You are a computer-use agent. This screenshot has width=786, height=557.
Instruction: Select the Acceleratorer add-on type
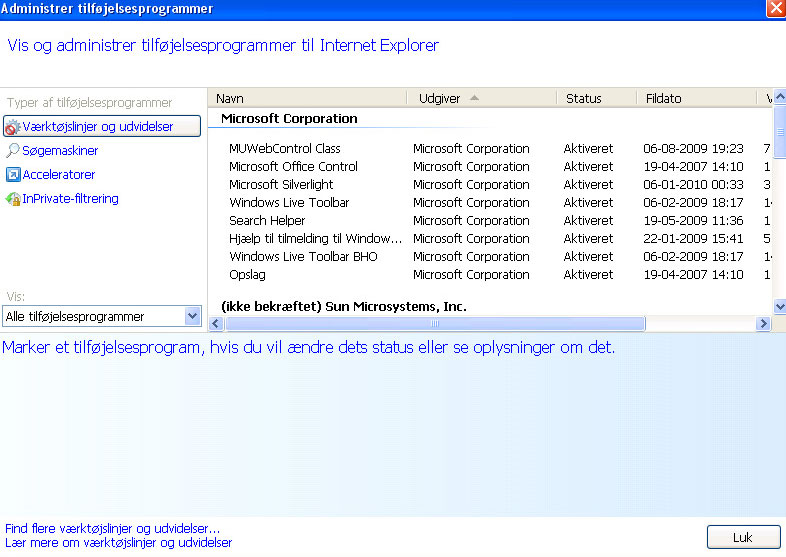(59, 174)
